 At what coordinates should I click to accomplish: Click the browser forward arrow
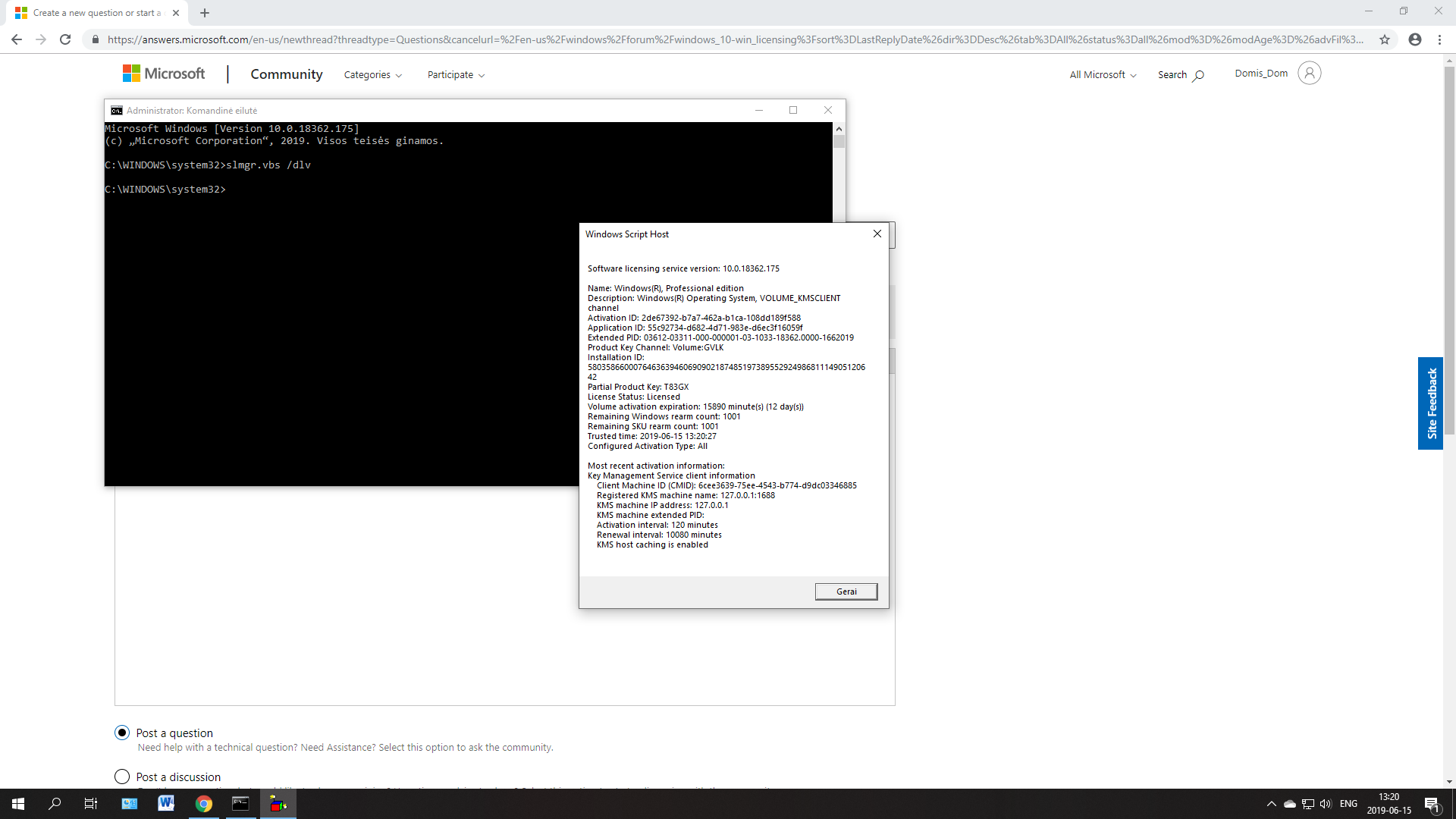(41, 39)
